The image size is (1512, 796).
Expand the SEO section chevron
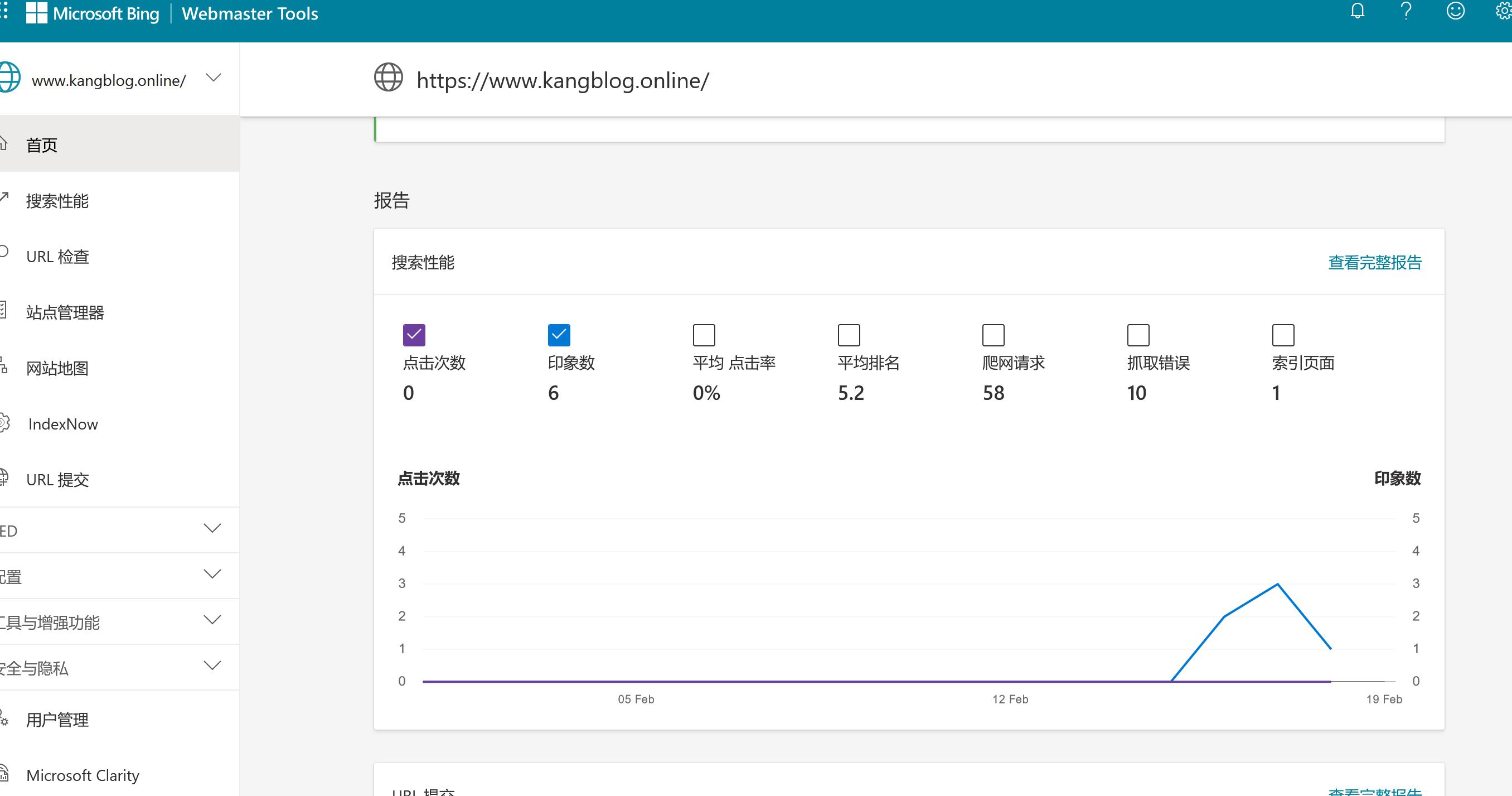(212, 528)
